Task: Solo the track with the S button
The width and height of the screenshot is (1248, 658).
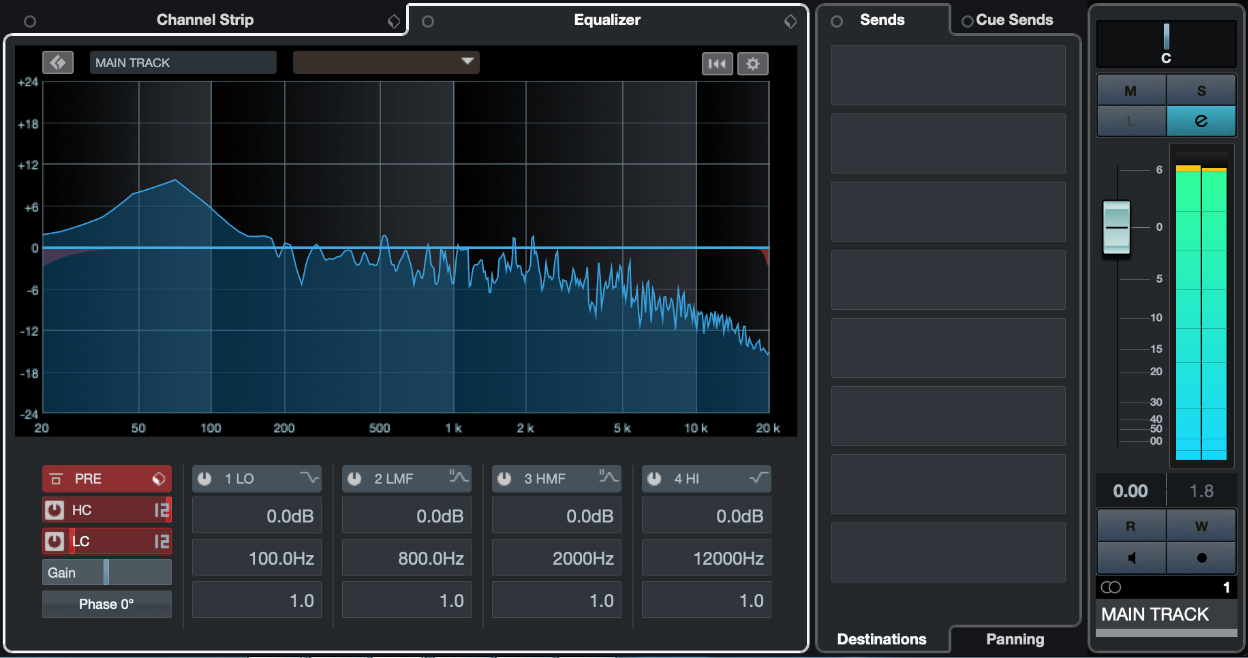Action: pos(1200,90)
